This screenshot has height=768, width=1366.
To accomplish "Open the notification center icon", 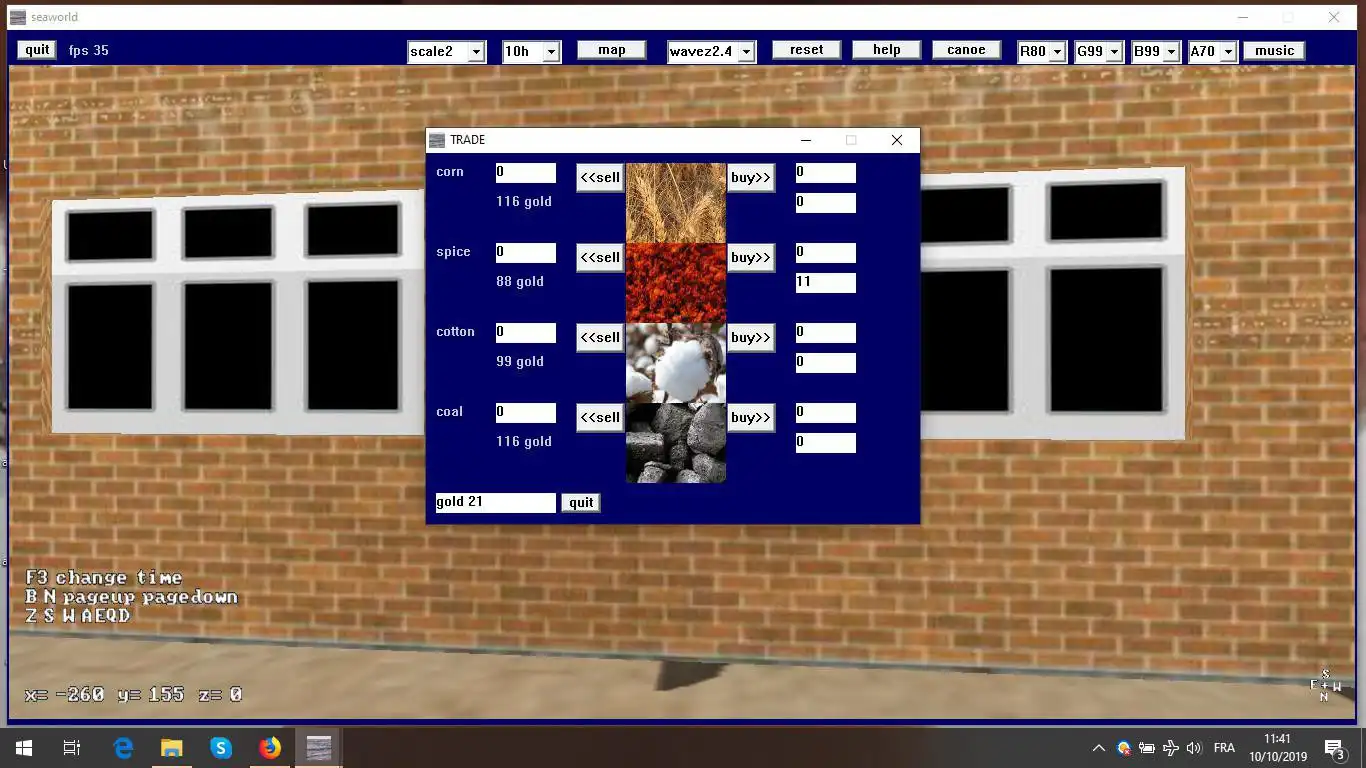I will coord(1334,747).
